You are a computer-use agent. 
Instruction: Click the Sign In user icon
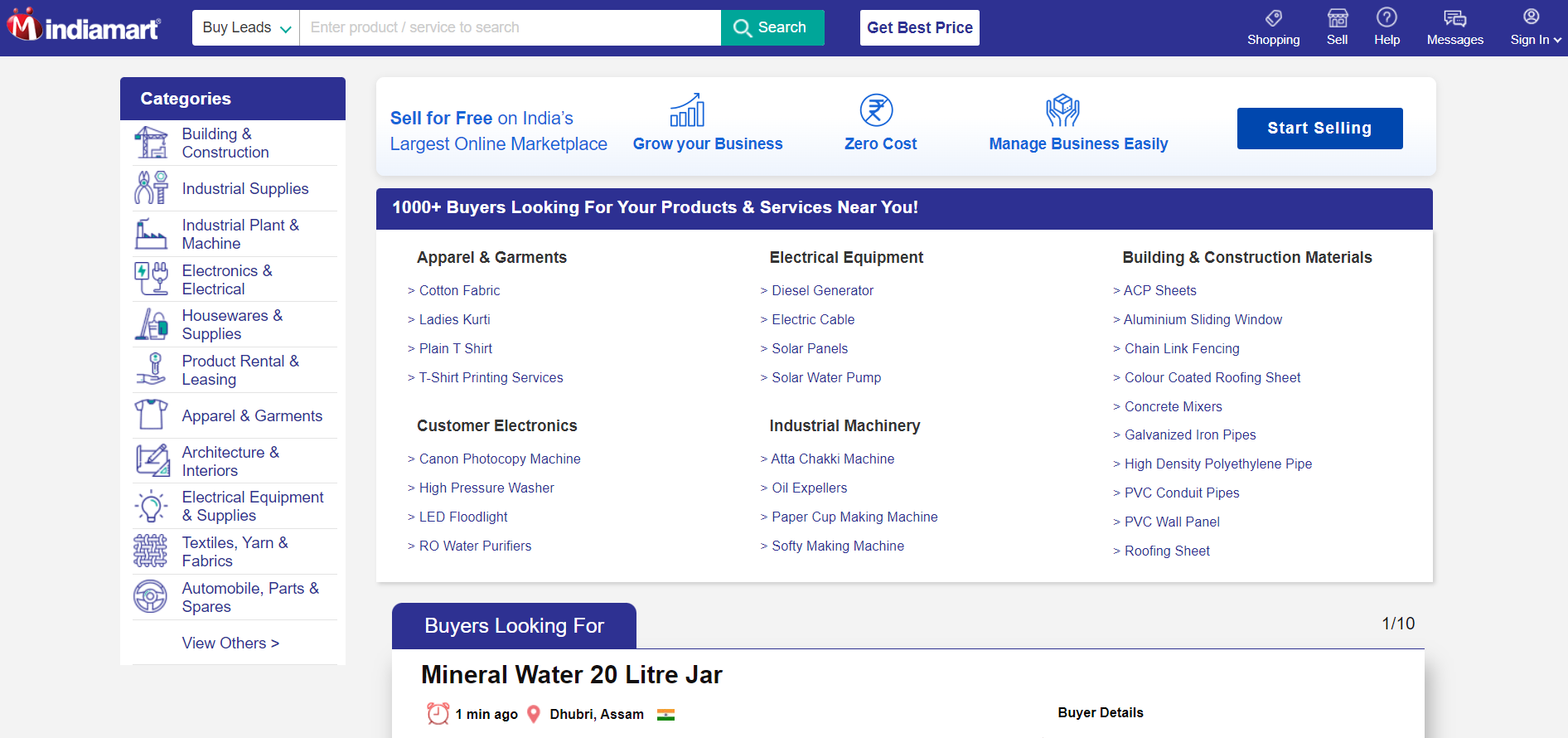coord(1532,17)
